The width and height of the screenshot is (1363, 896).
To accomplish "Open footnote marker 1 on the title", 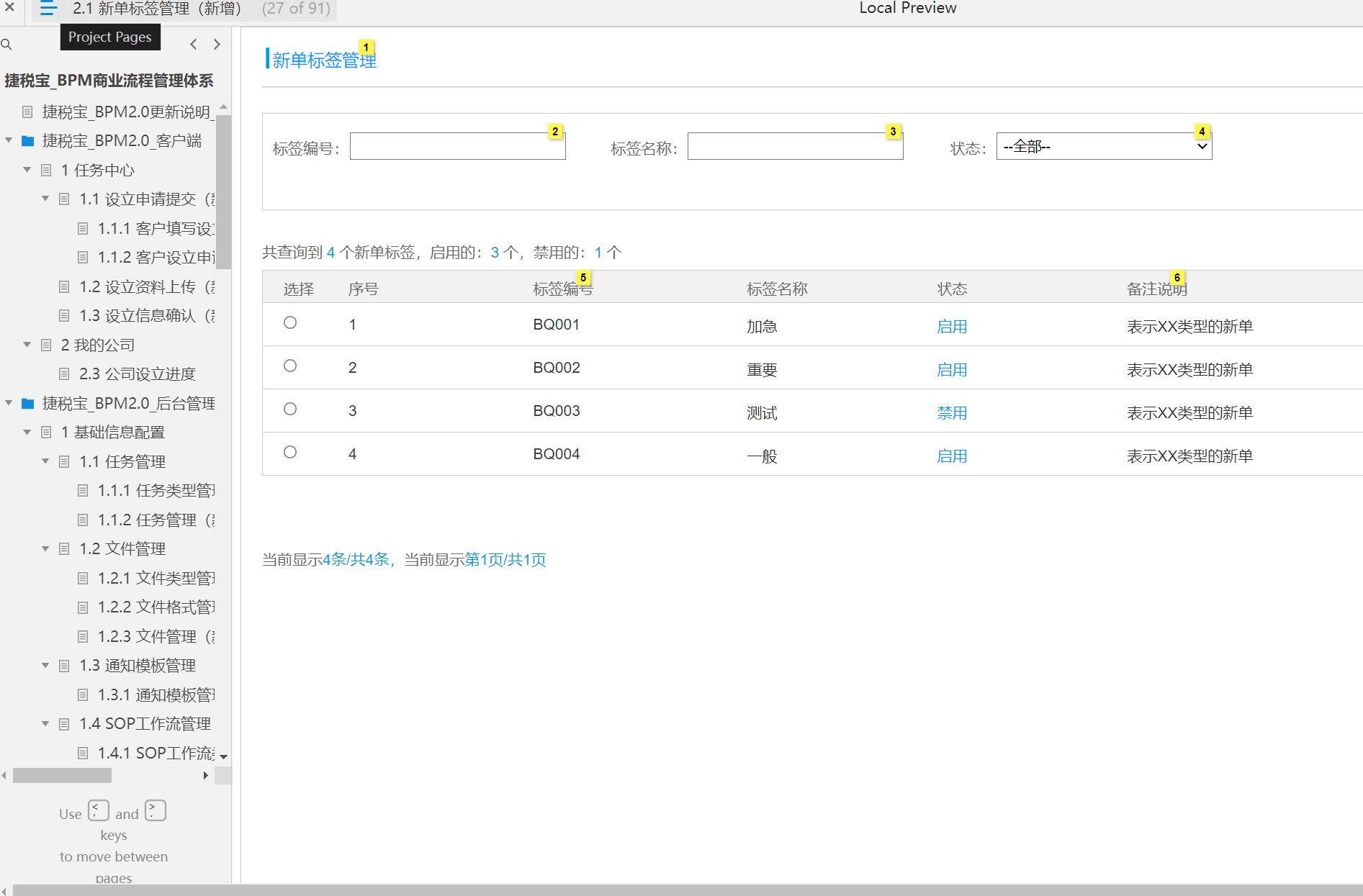I will tap(366, 47).
